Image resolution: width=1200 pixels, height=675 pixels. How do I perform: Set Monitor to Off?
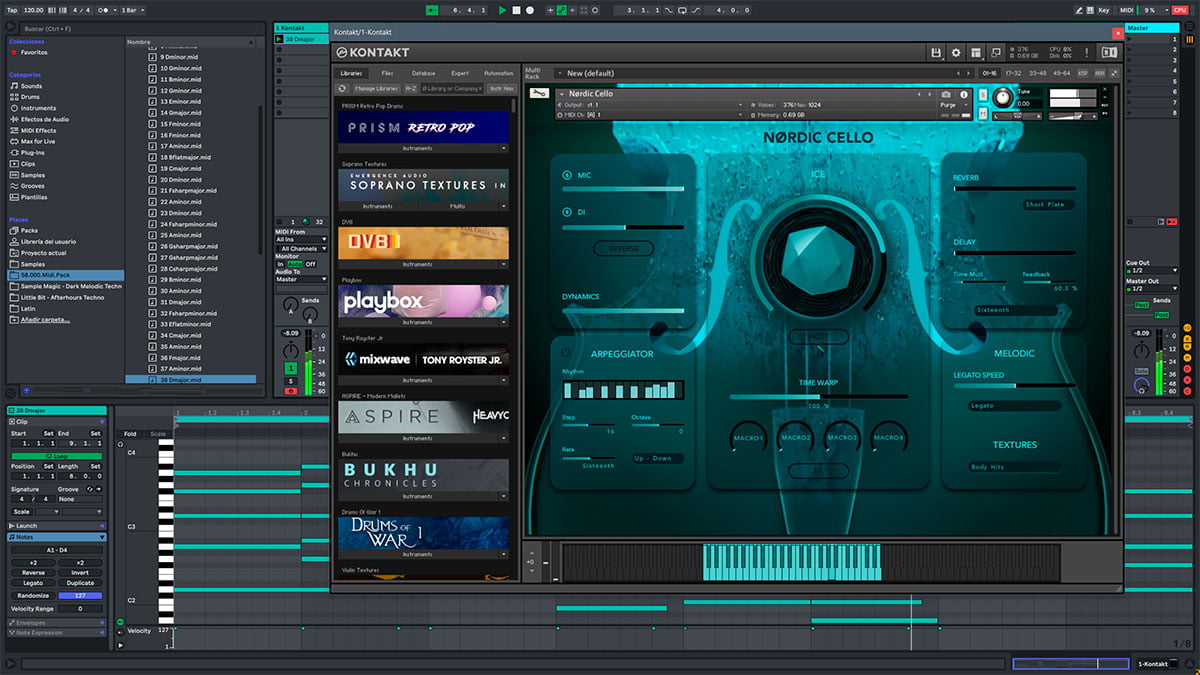click(x=310, y=264)
